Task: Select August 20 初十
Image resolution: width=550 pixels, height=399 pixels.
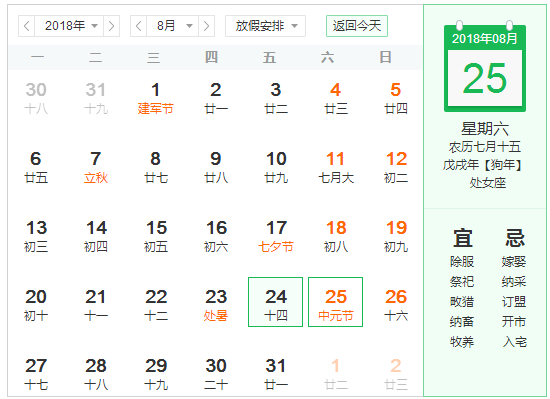Action: tap(36, 305)
